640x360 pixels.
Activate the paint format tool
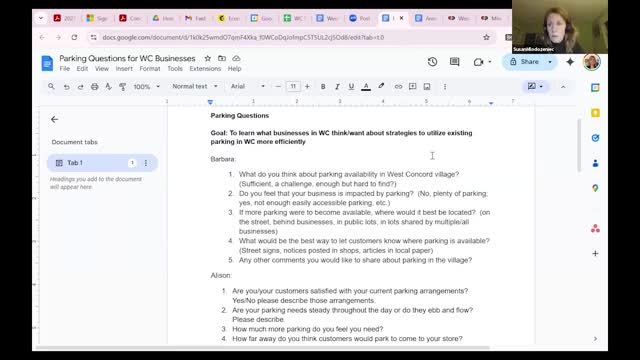click(122, 87)
